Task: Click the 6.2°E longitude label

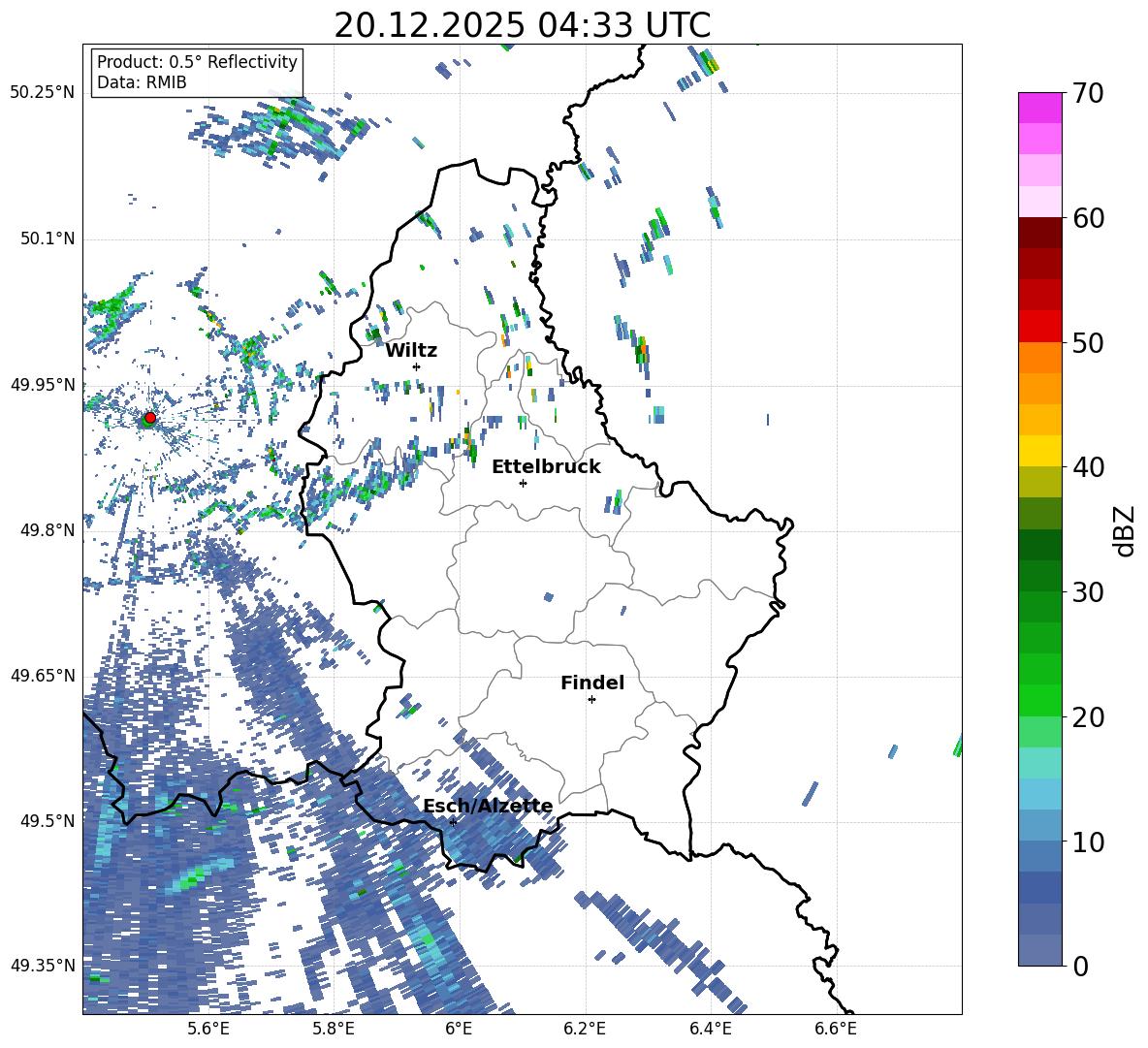Action: click(x=585, y=1029)
